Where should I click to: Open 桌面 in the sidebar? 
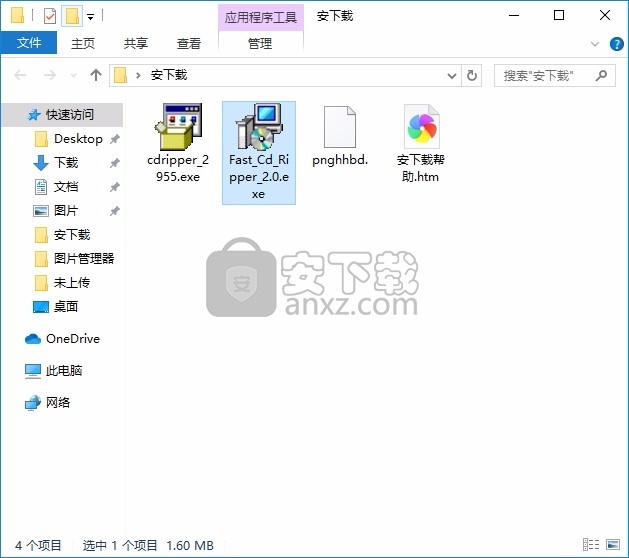tap(56, 307)
